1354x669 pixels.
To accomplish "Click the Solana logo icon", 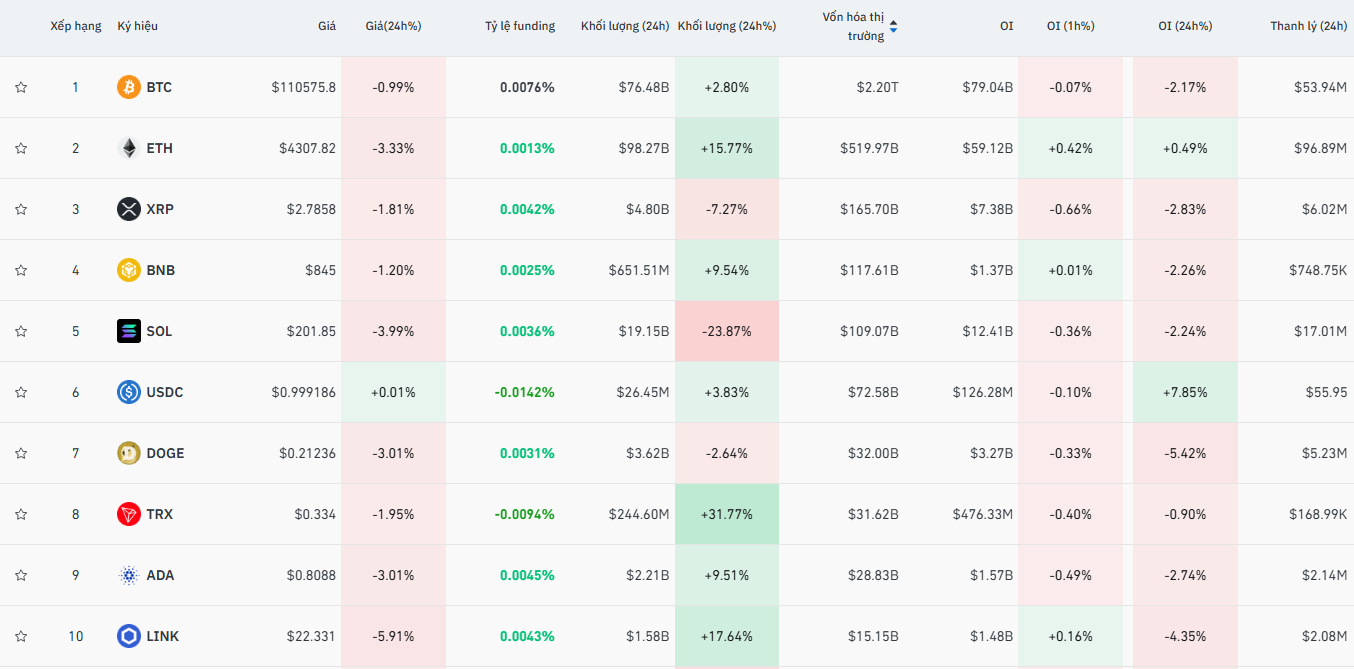I will point(129,331).
